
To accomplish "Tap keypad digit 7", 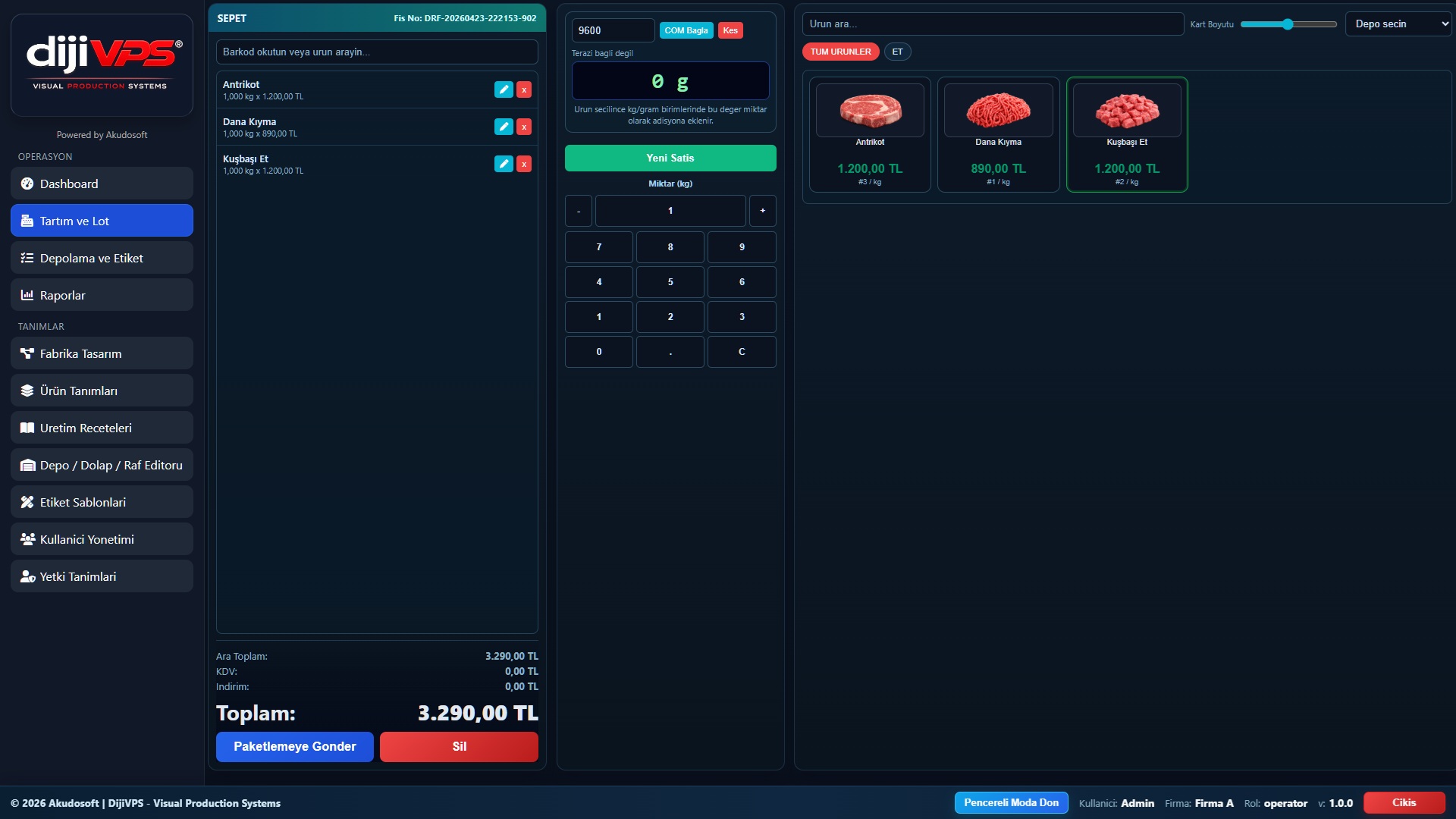I will [599, 247].
